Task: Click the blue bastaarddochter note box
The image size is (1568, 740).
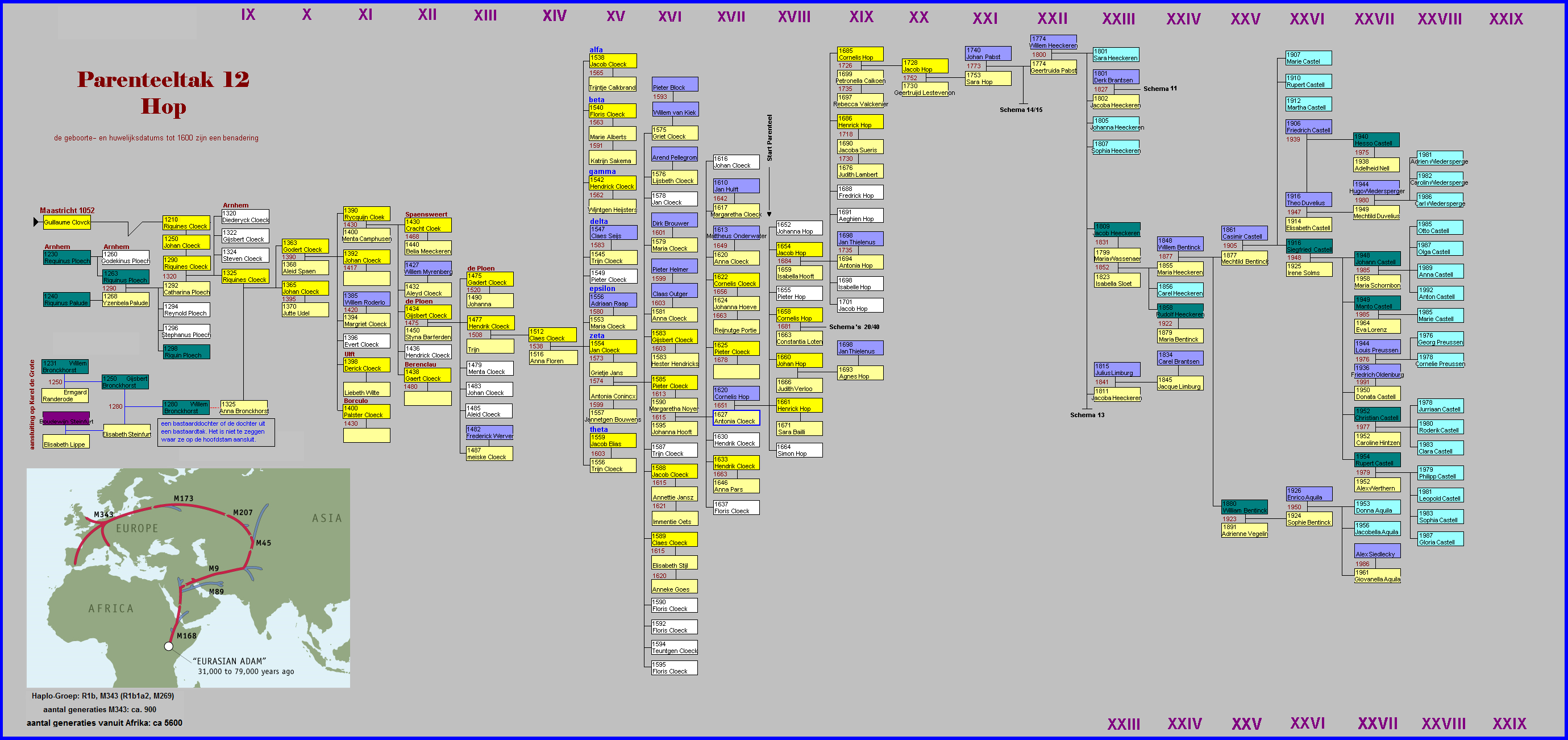Action: click(x=216, y=431)
